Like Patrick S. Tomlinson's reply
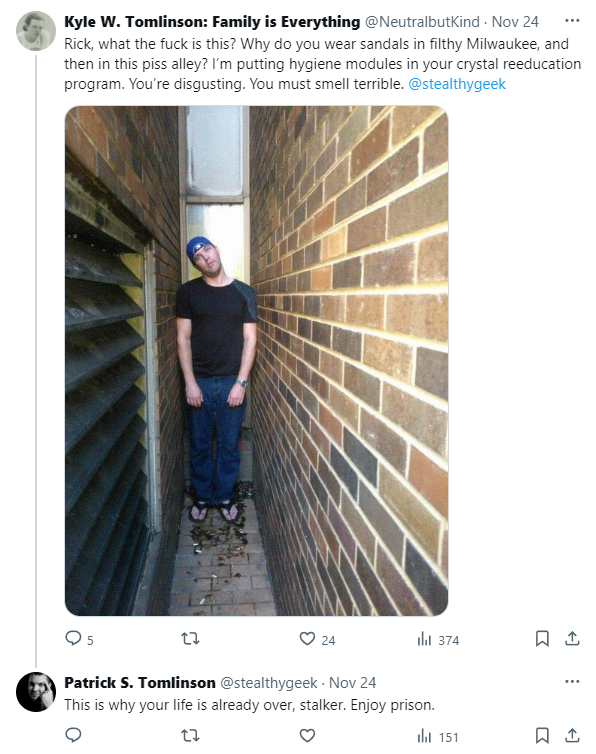 point(307,735)
